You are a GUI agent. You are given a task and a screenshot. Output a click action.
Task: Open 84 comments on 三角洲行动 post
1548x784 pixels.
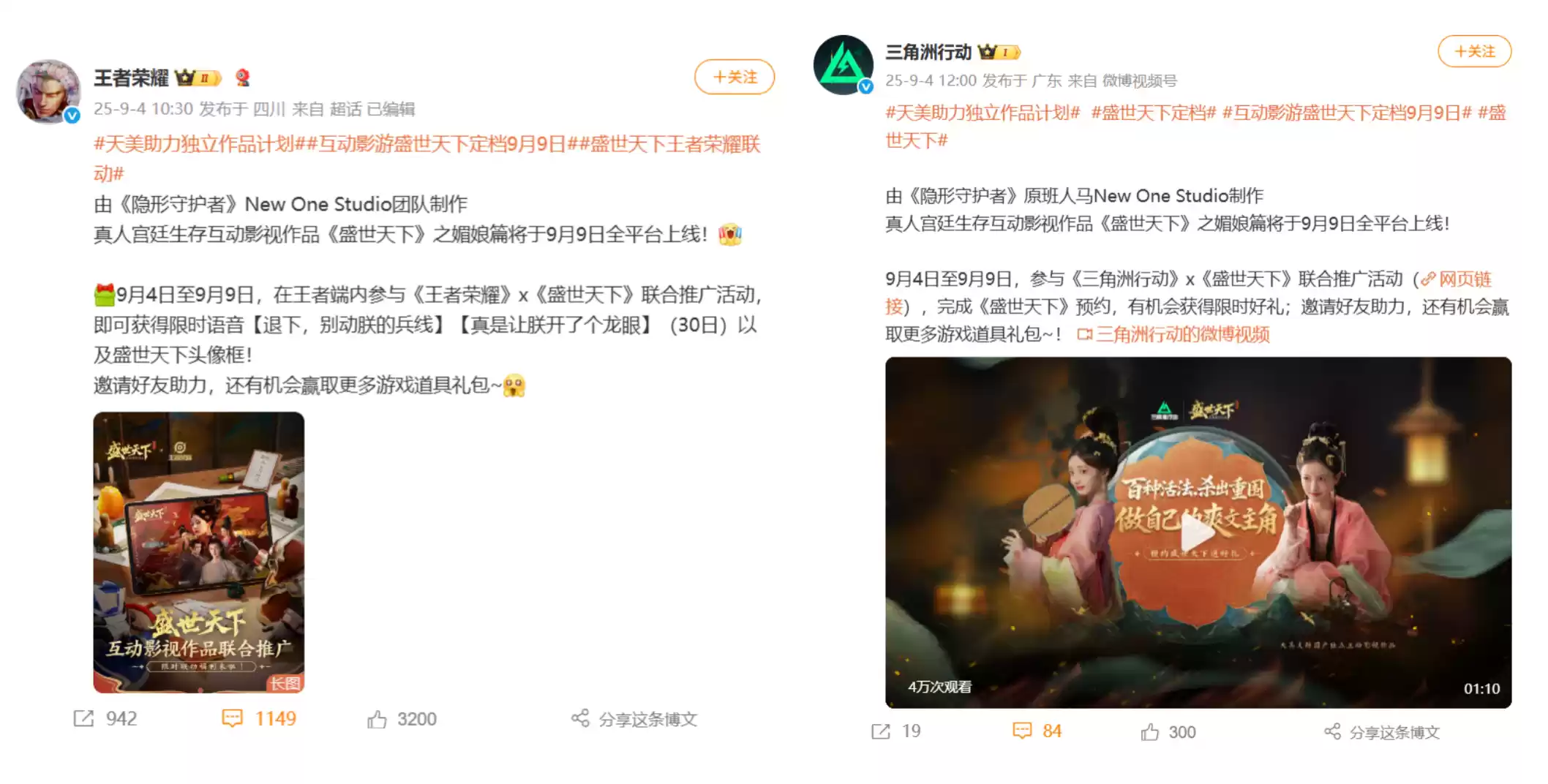point(1037,731)
